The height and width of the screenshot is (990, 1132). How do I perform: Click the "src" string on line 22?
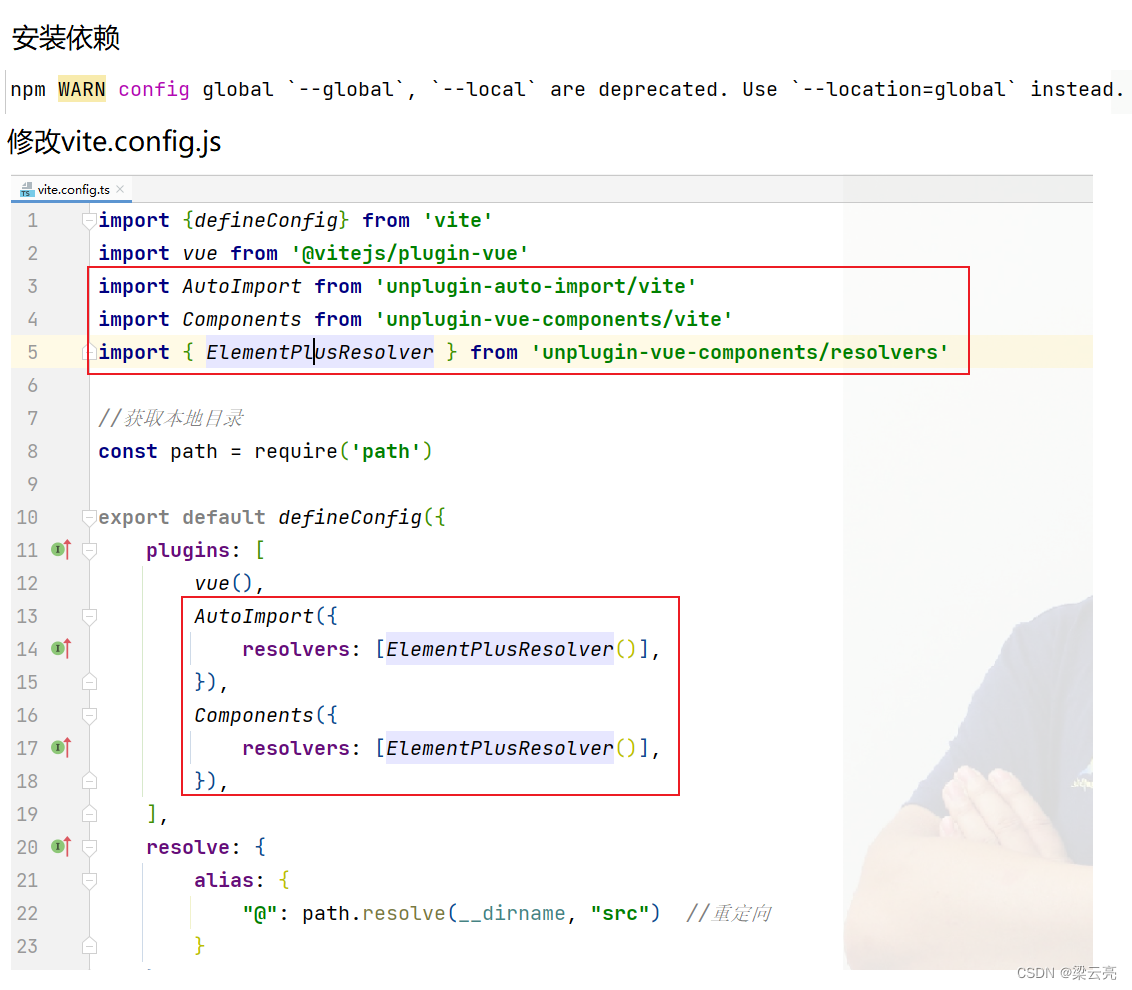[619, 913]
